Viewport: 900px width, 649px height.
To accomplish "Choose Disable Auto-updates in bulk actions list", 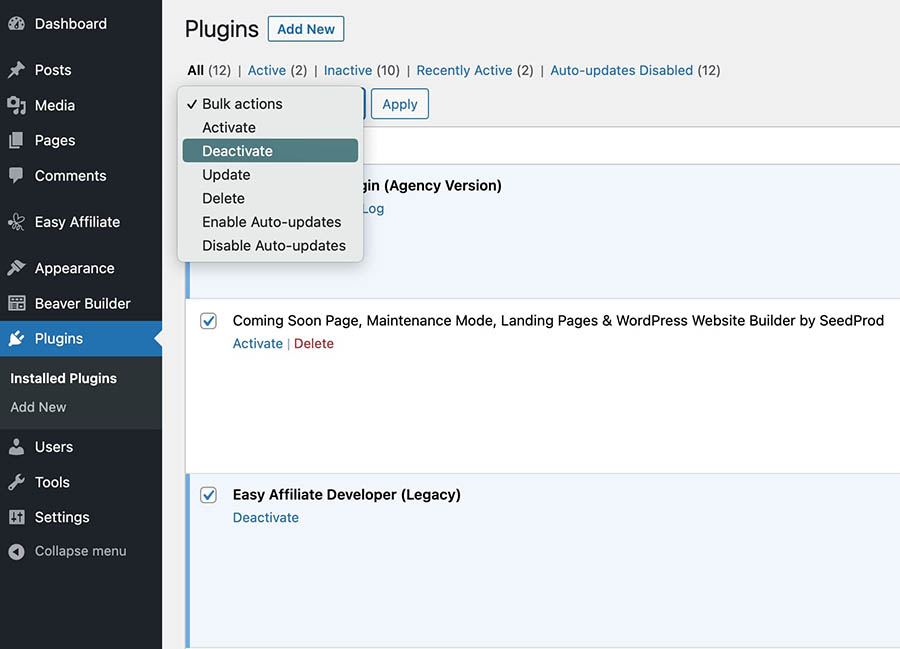I will pyautogui.click(x=273, y=245).
